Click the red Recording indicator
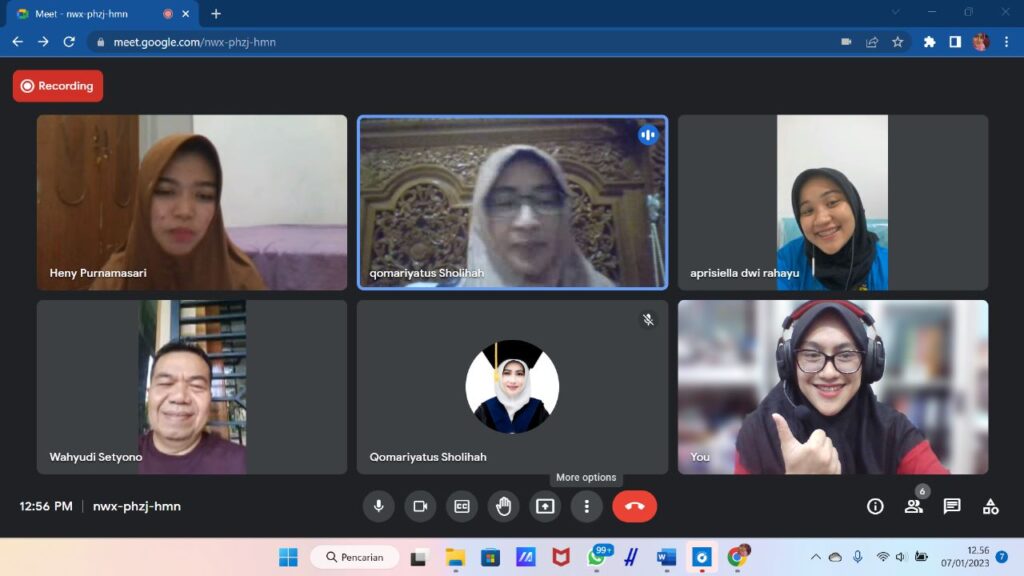Screen dimensions: 1024x576 (x=57, y=86)
